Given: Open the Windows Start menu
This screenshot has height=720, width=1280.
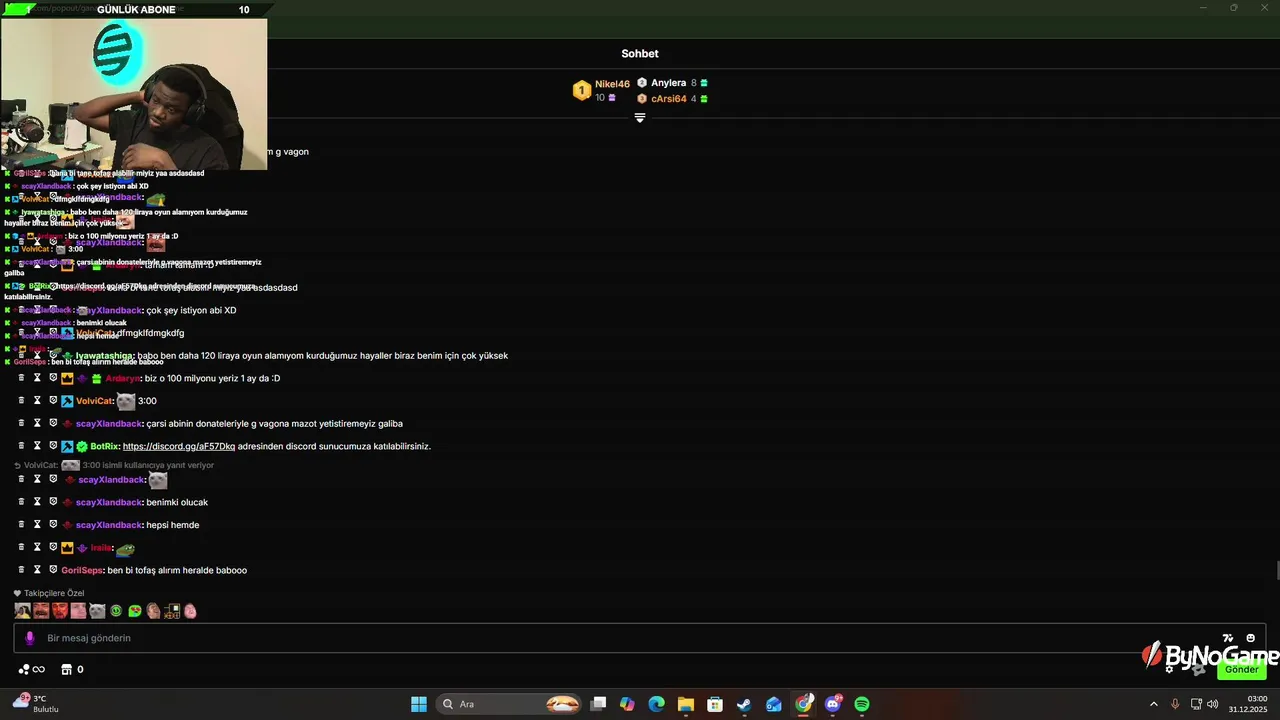Looking at the screenshot, I should [419, 704].
